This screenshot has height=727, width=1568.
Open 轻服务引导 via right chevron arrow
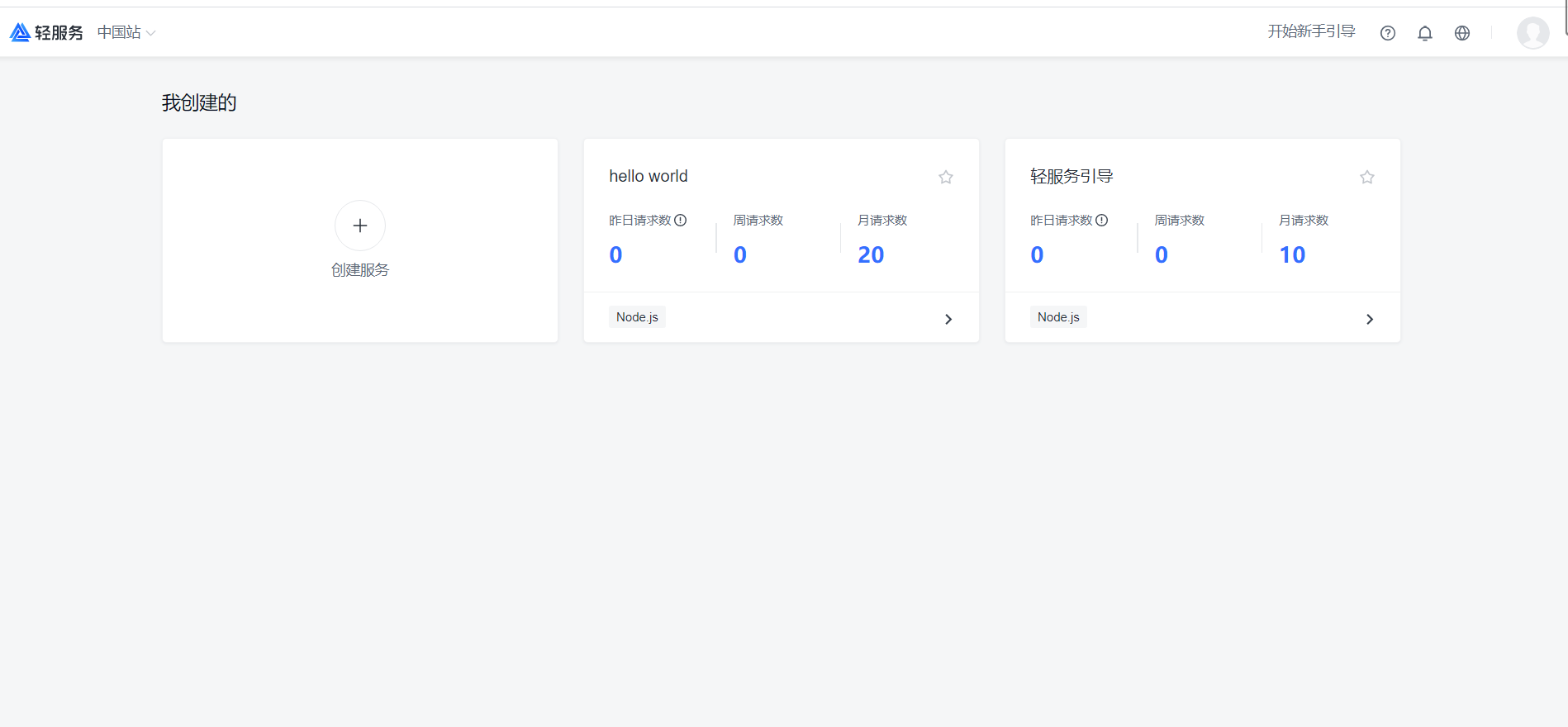1370,319
